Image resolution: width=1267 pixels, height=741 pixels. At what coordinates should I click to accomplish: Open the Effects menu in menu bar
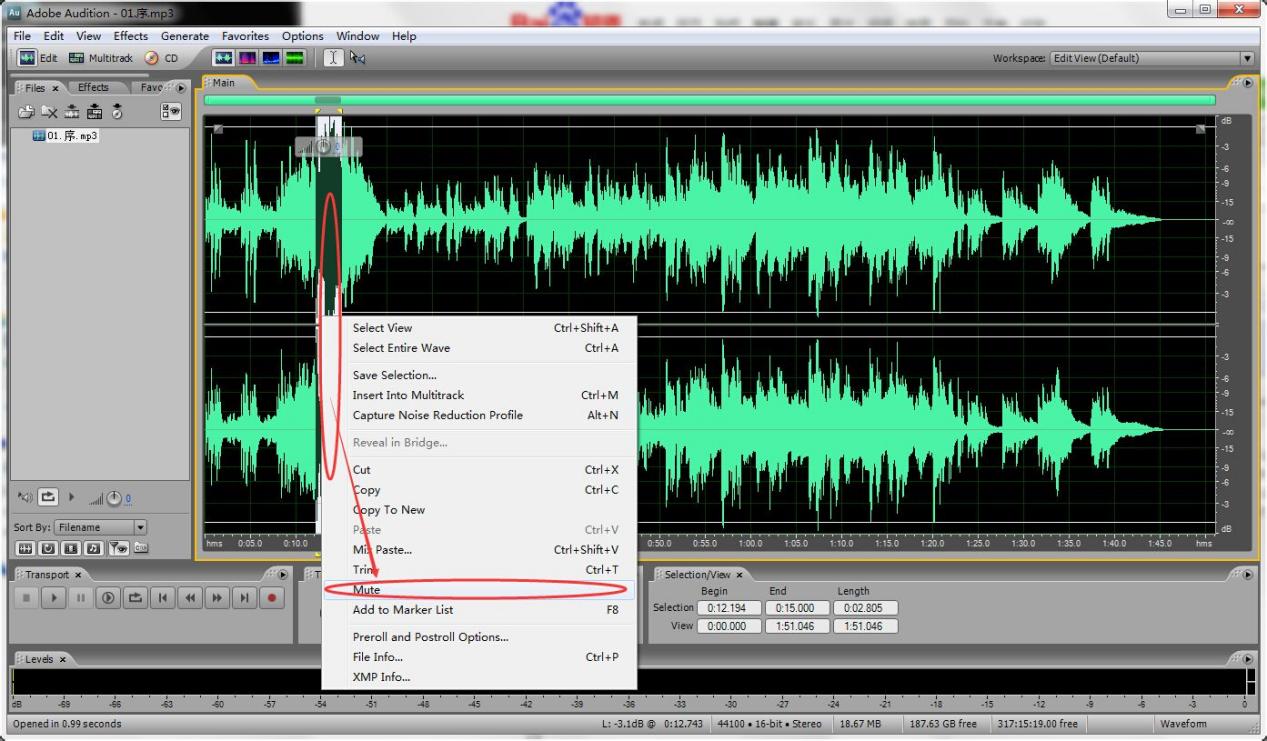(131, 36)
